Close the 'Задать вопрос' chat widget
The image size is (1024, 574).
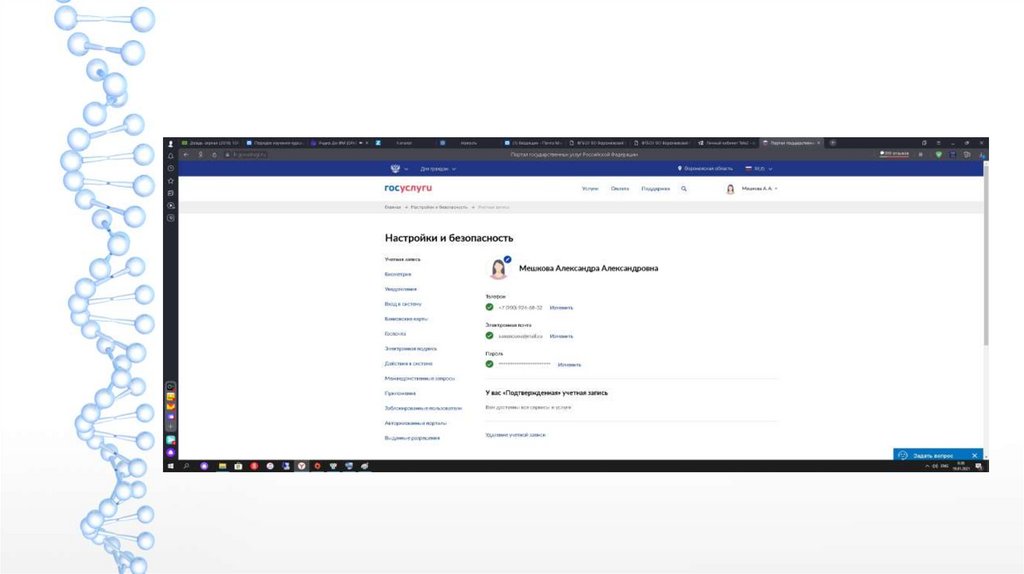click(975, 455)
